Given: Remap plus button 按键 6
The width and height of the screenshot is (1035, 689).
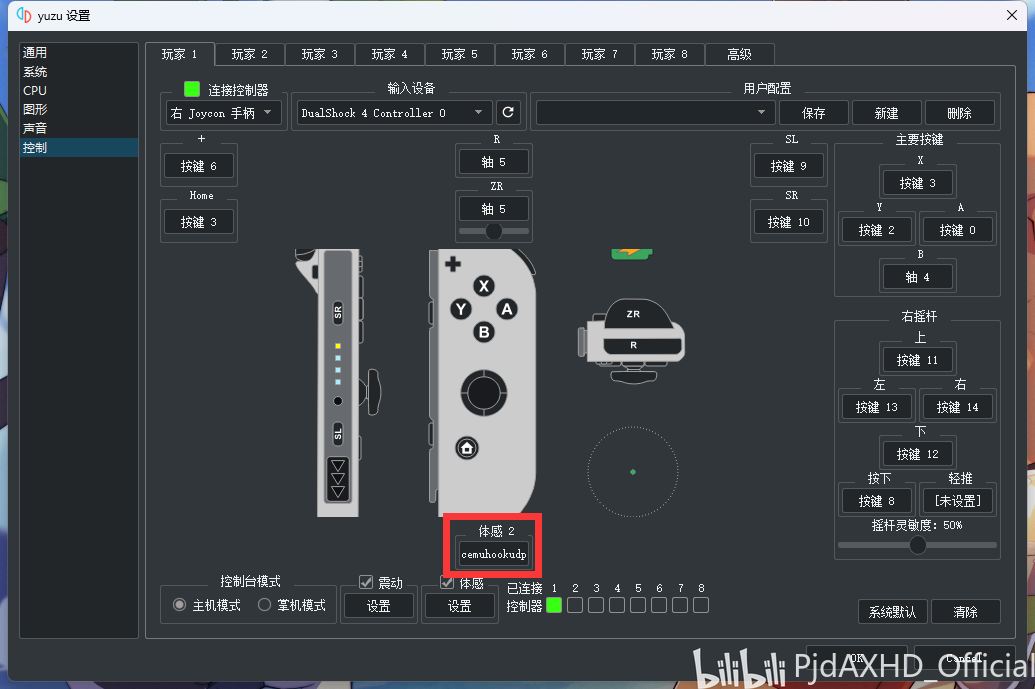Looking at the screenshot, I should pos(199,166).
